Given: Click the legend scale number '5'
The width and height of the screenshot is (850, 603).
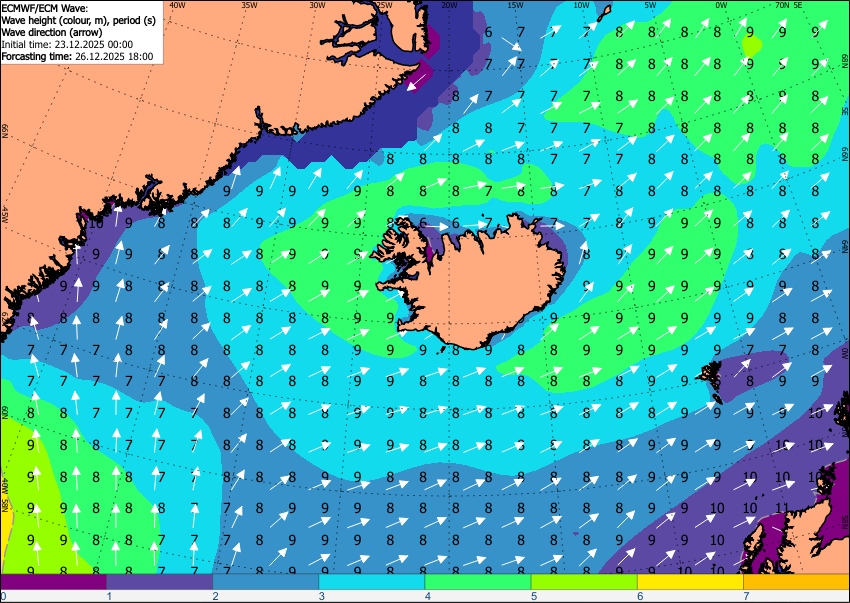Looking at the screenshot, I should tap(534, 596).
